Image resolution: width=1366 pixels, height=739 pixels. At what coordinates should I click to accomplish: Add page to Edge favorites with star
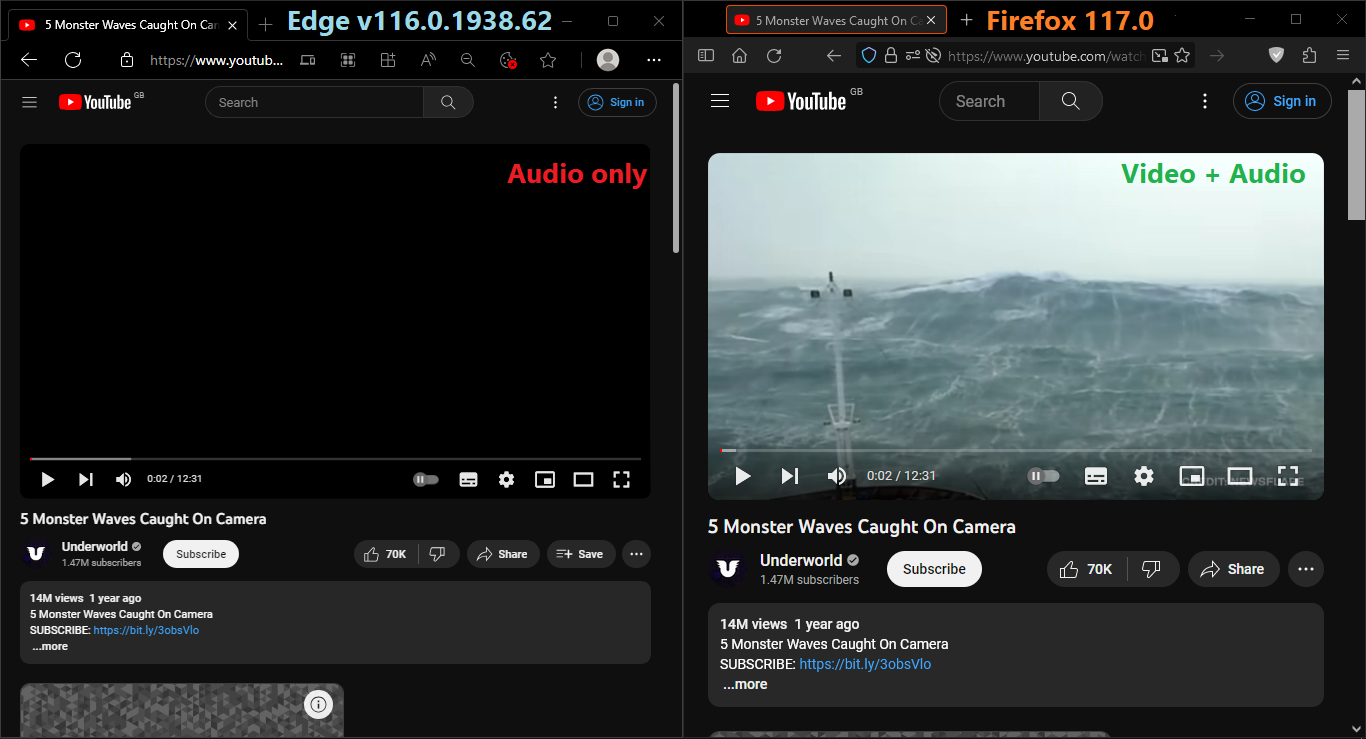coord(548,60)
